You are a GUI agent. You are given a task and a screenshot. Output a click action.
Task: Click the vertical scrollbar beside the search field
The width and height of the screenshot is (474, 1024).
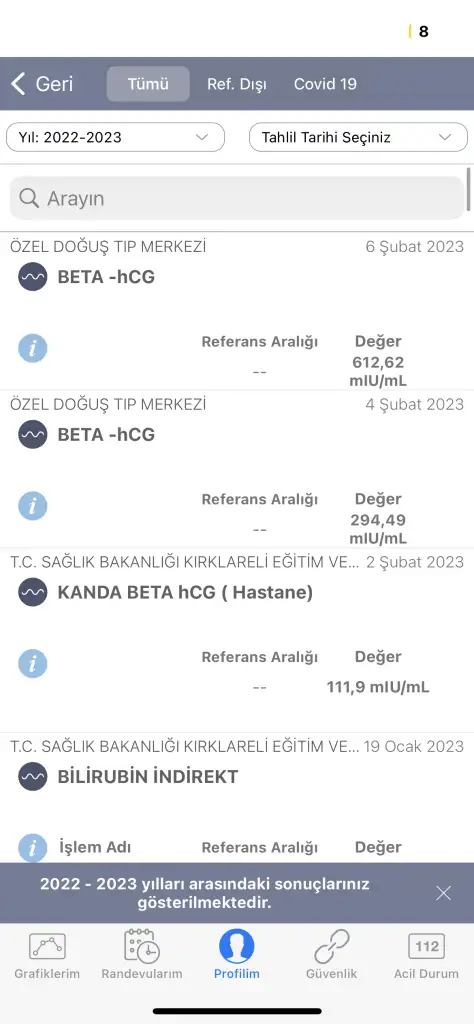click(x=469, y=189)
